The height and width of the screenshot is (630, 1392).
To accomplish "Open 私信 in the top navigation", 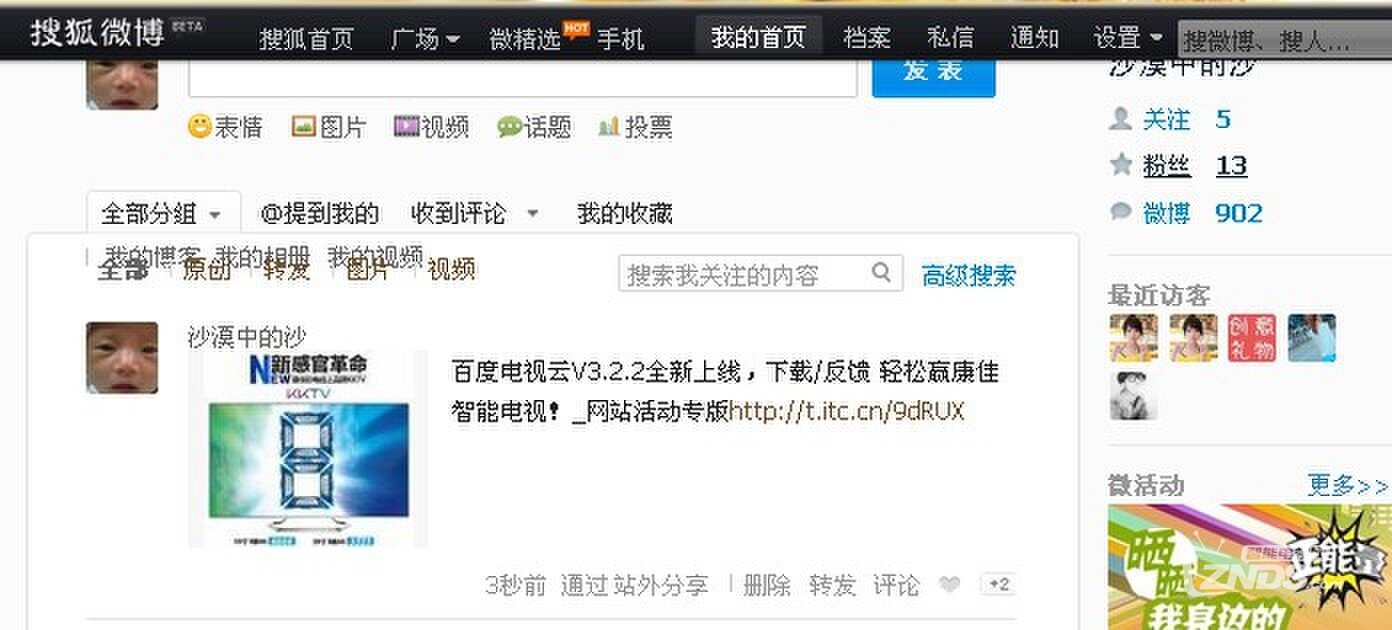I will click(950, 38).
